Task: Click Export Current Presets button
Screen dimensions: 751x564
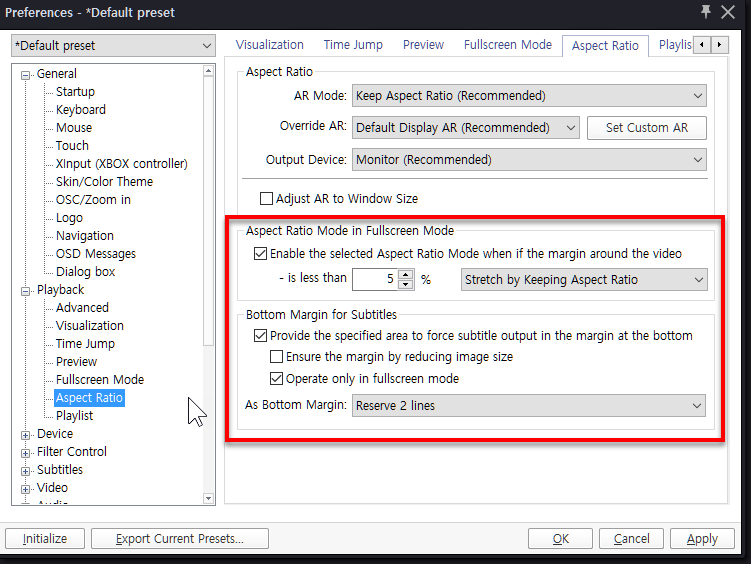Action: [x=180, y=539]
